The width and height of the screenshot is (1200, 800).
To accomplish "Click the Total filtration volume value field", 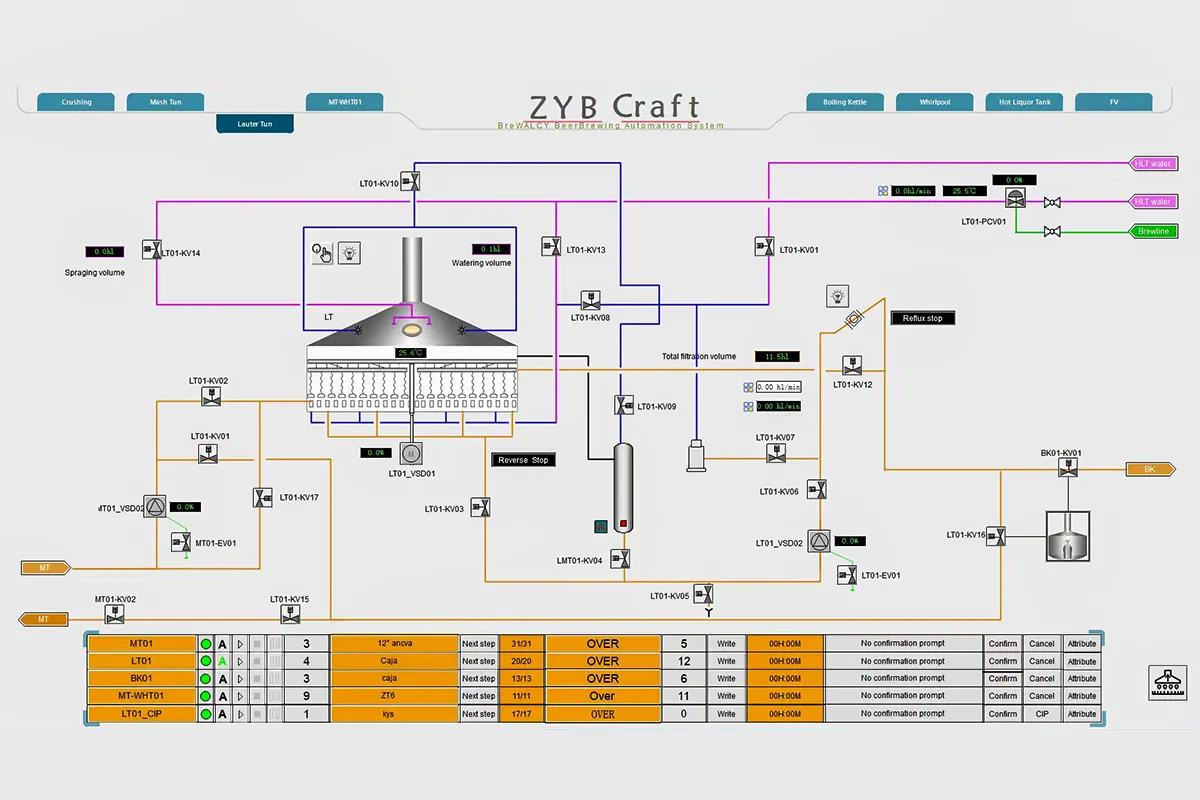I will point(777,356).
